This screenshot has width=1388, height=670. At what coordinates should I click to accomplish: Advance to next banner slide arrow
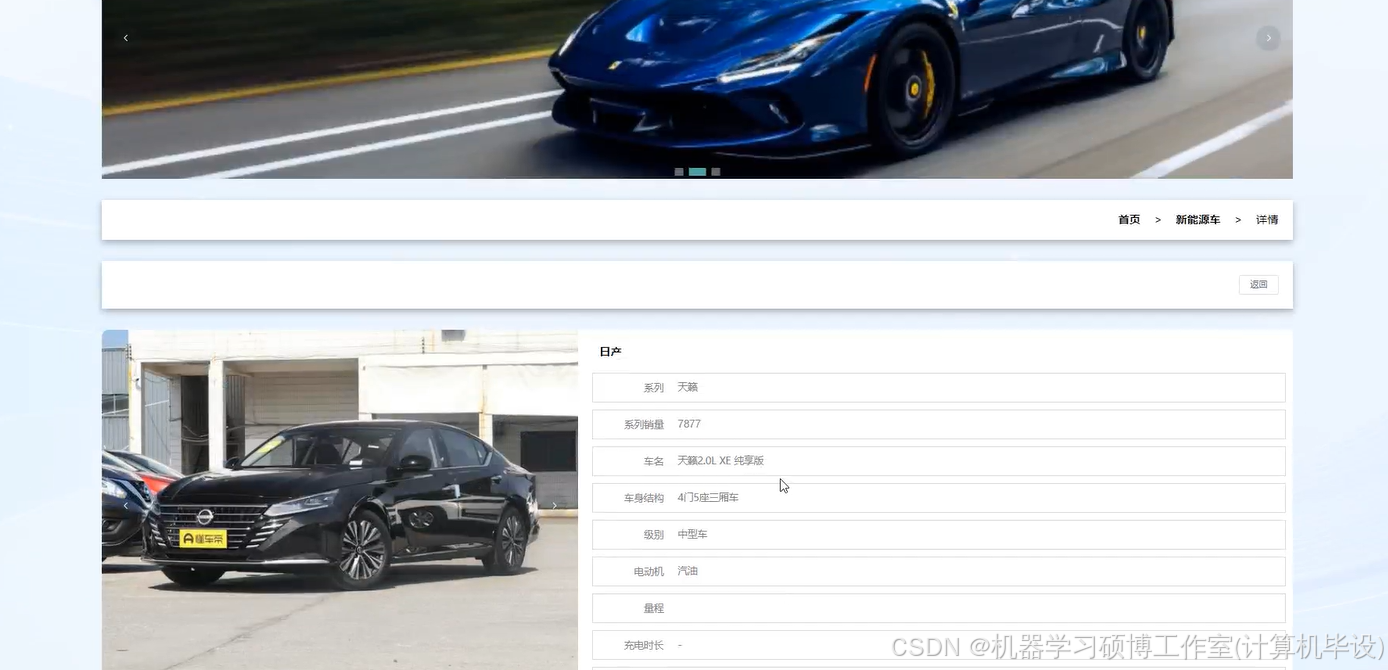[1268, 38]
